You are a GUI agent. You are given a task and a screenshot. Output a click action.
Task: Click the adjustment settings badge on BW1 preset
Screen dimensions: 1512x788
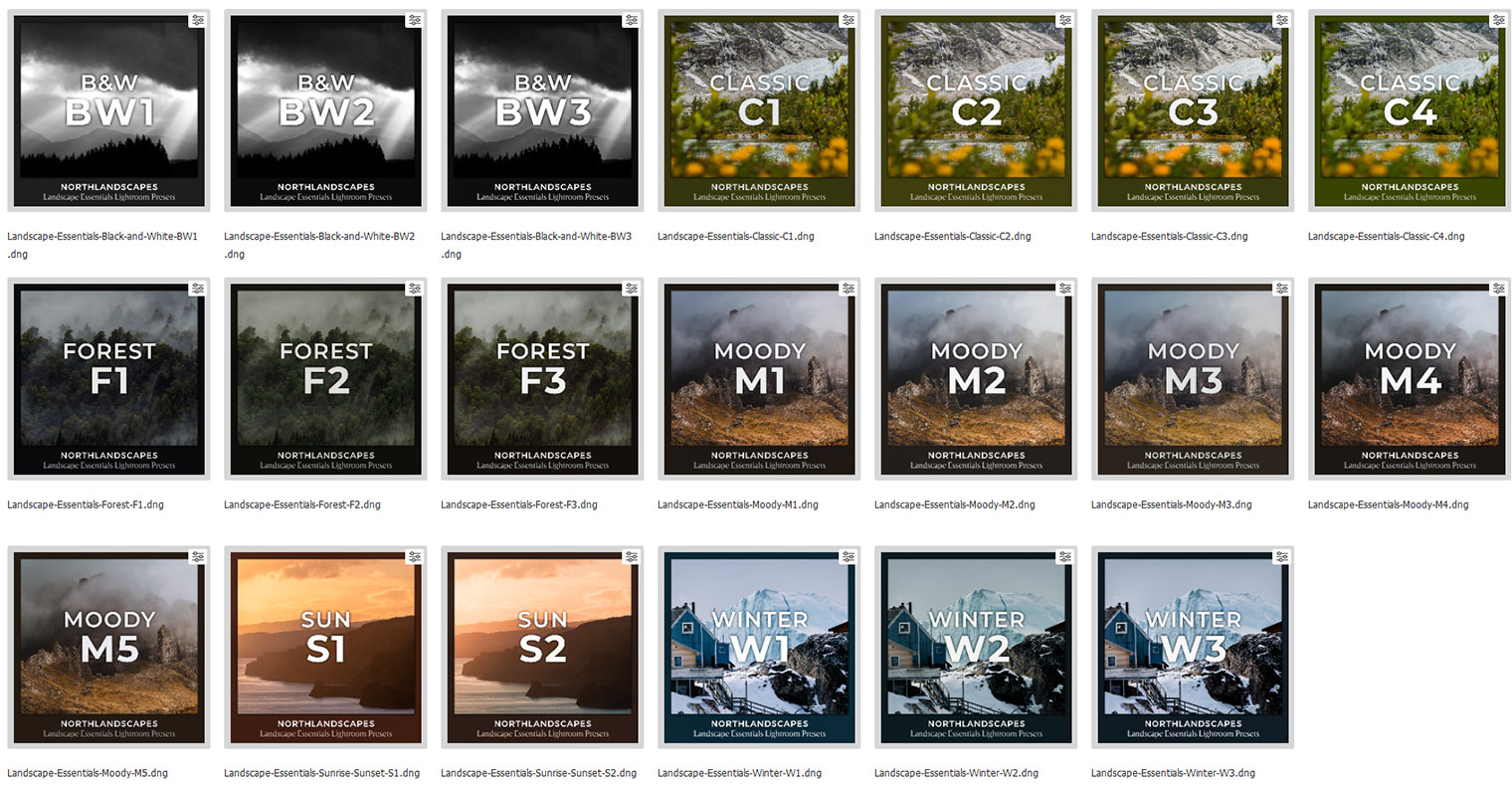(198, 19)
